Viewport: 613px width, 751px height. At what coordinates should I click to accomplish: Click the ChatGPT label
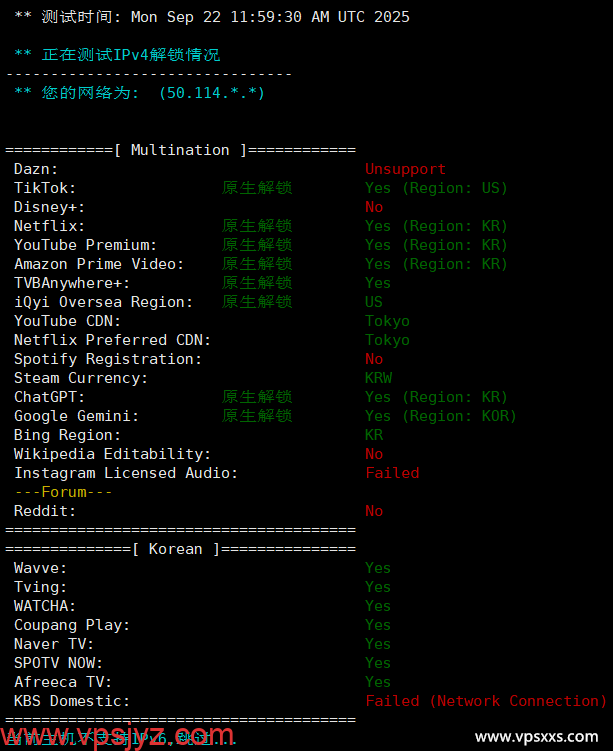tap(49, 397)
